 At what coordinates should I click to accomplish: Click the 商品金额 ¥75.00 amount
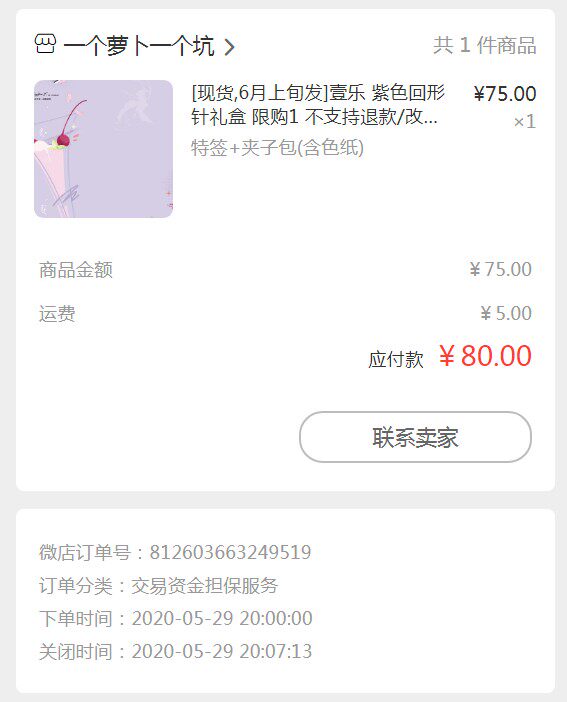pyautogui.click(x=500, y=270)
